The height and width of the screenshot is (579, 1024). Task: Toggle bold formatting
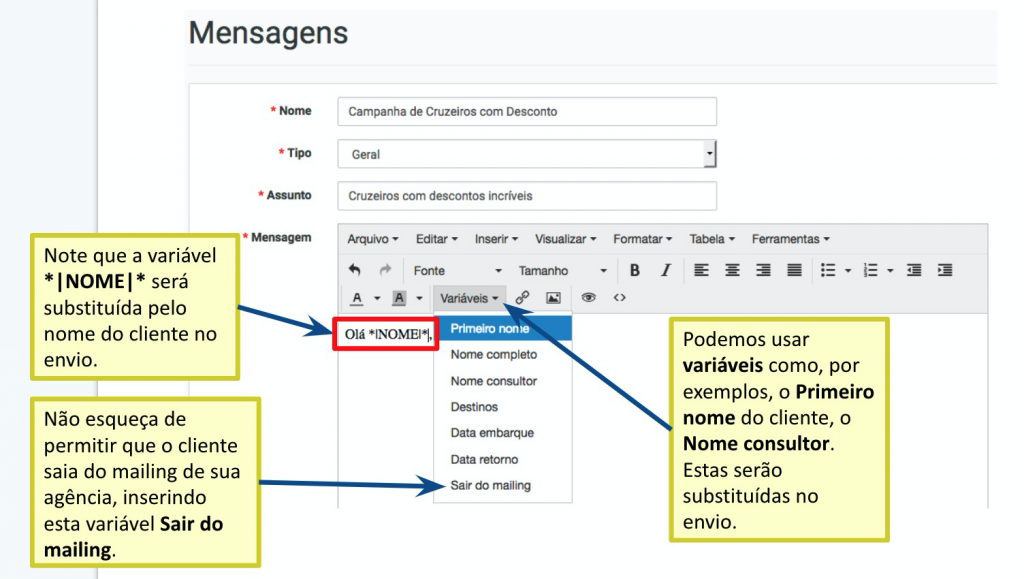[x=634, y=270]
